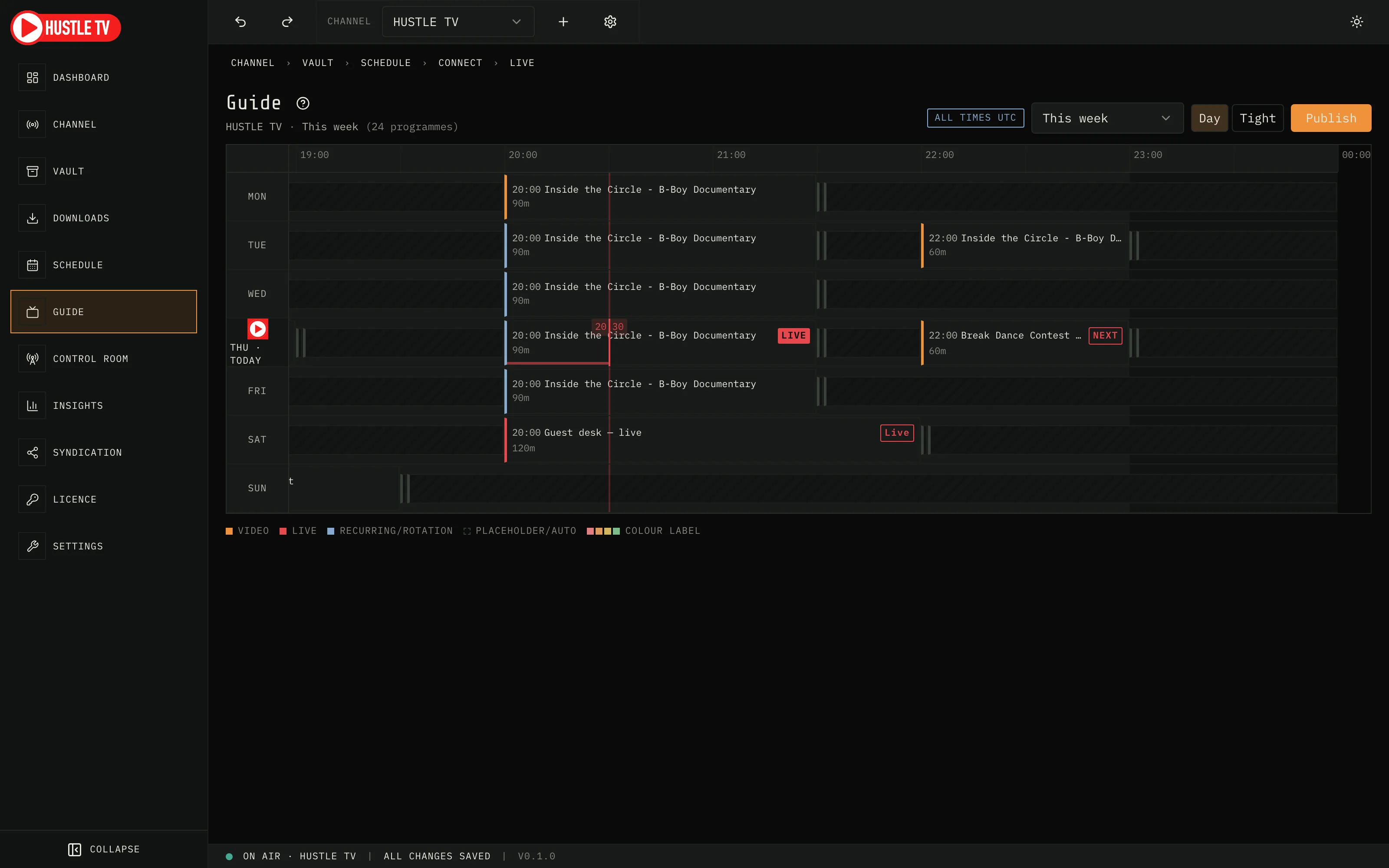Click the LIVE legend red swatch
Screen dimensions: 1389x868
pos(283,531)
